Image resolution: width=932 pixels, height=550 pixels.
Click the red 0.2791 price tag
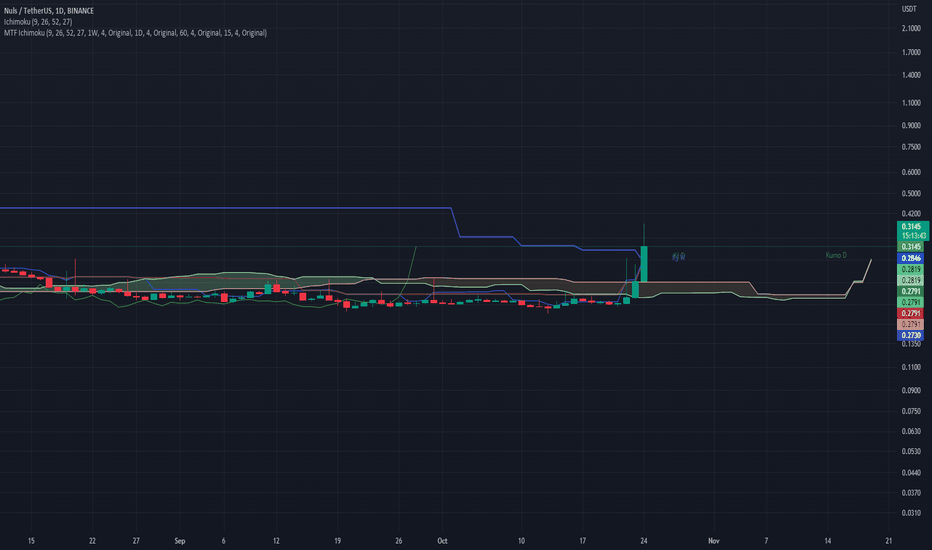[x=911, y=313]
